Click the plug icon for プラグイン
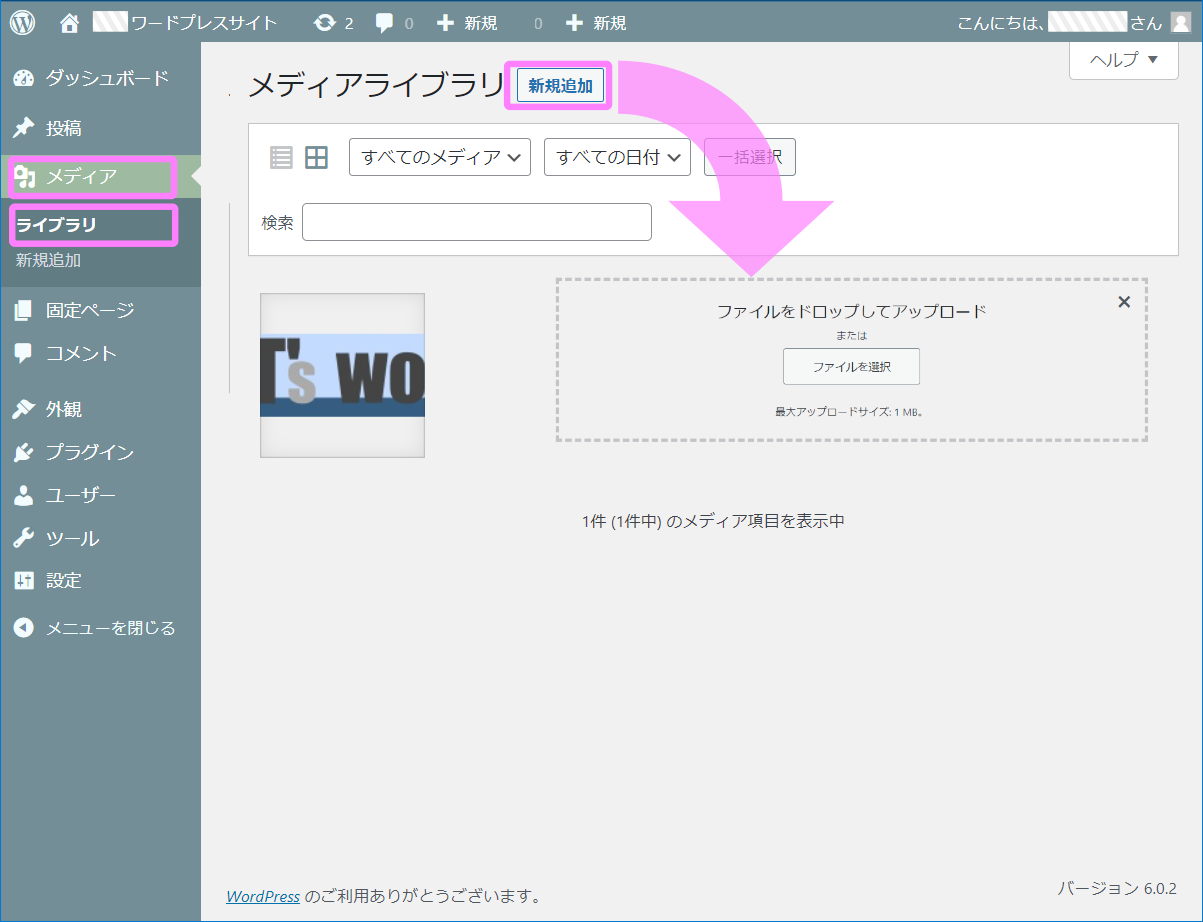 (x=22, y=452)
